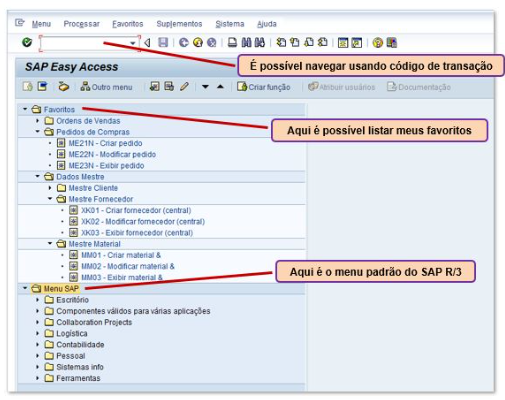Go to Last page icon
505x400 pixels.
click(x=322, y=42)
